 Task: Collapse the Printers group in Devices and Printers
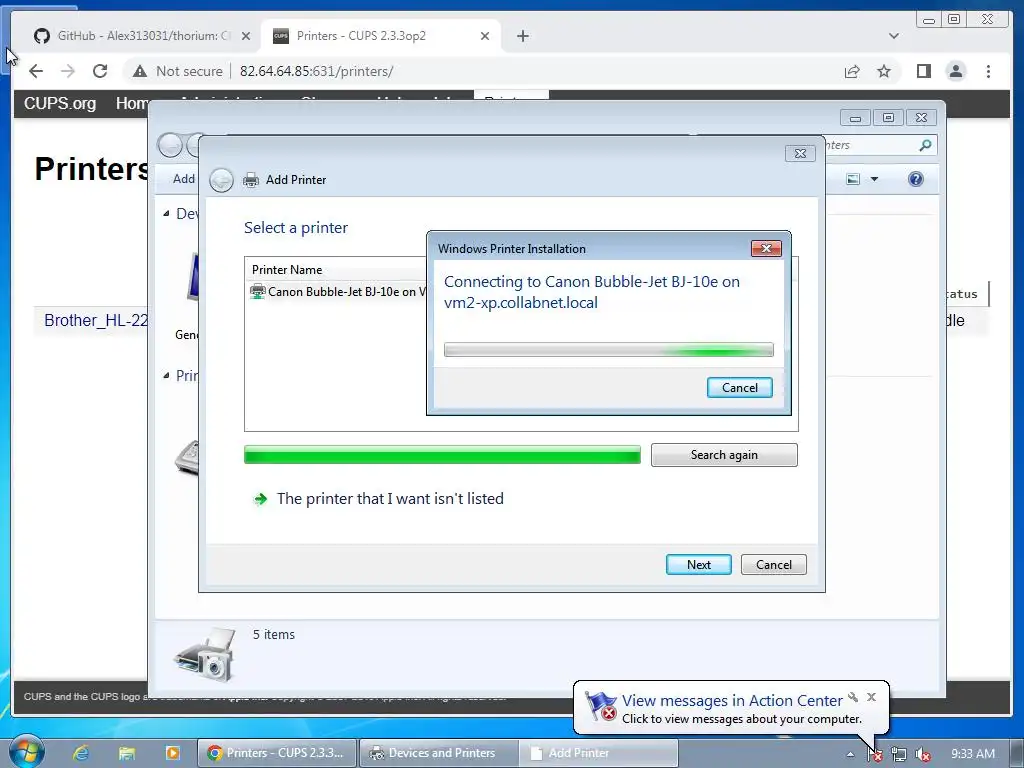tap(167, 375)
